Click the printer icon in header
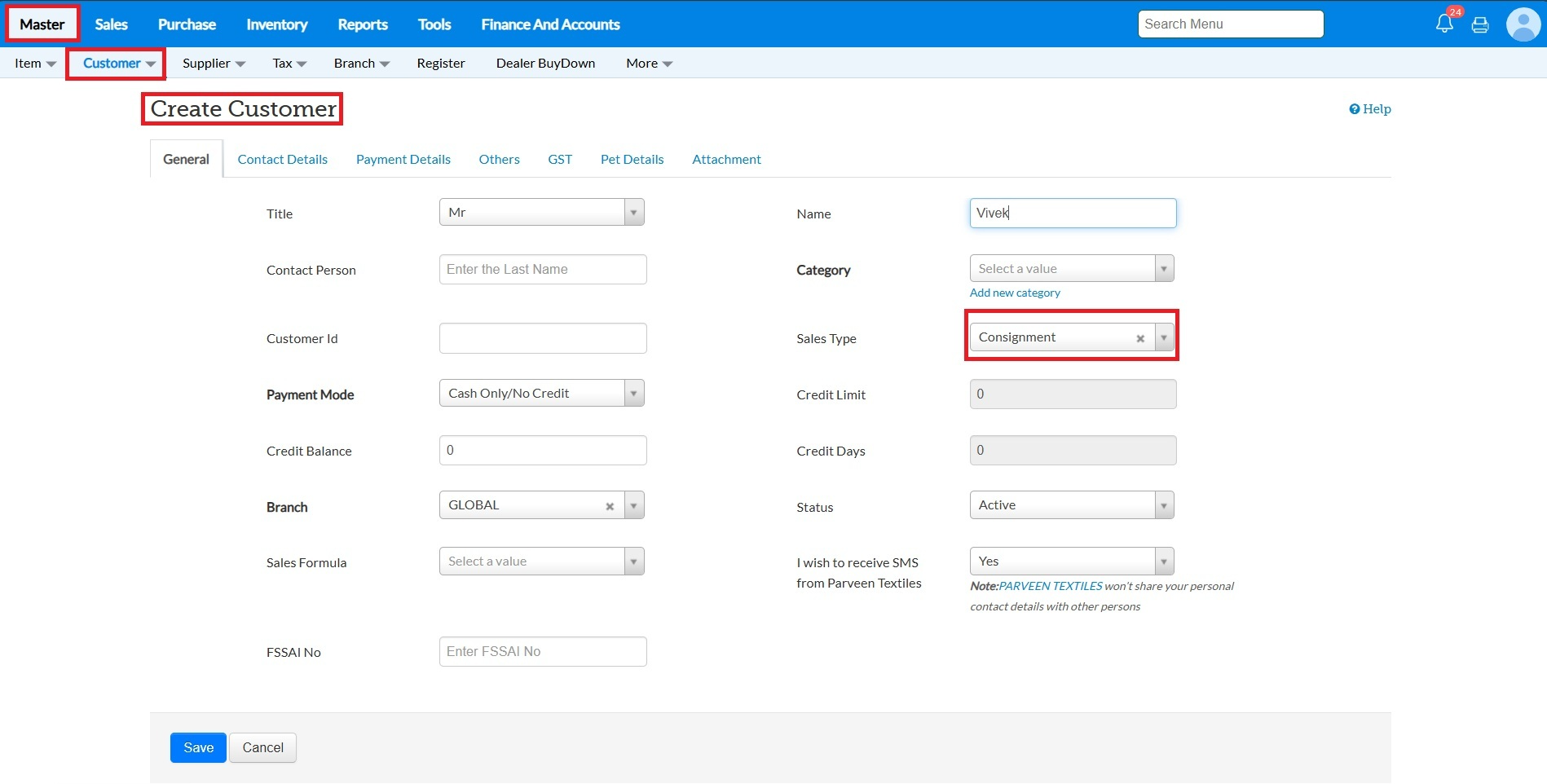The height and width of the screenshot is (784, 1547). pos(1480,25)
